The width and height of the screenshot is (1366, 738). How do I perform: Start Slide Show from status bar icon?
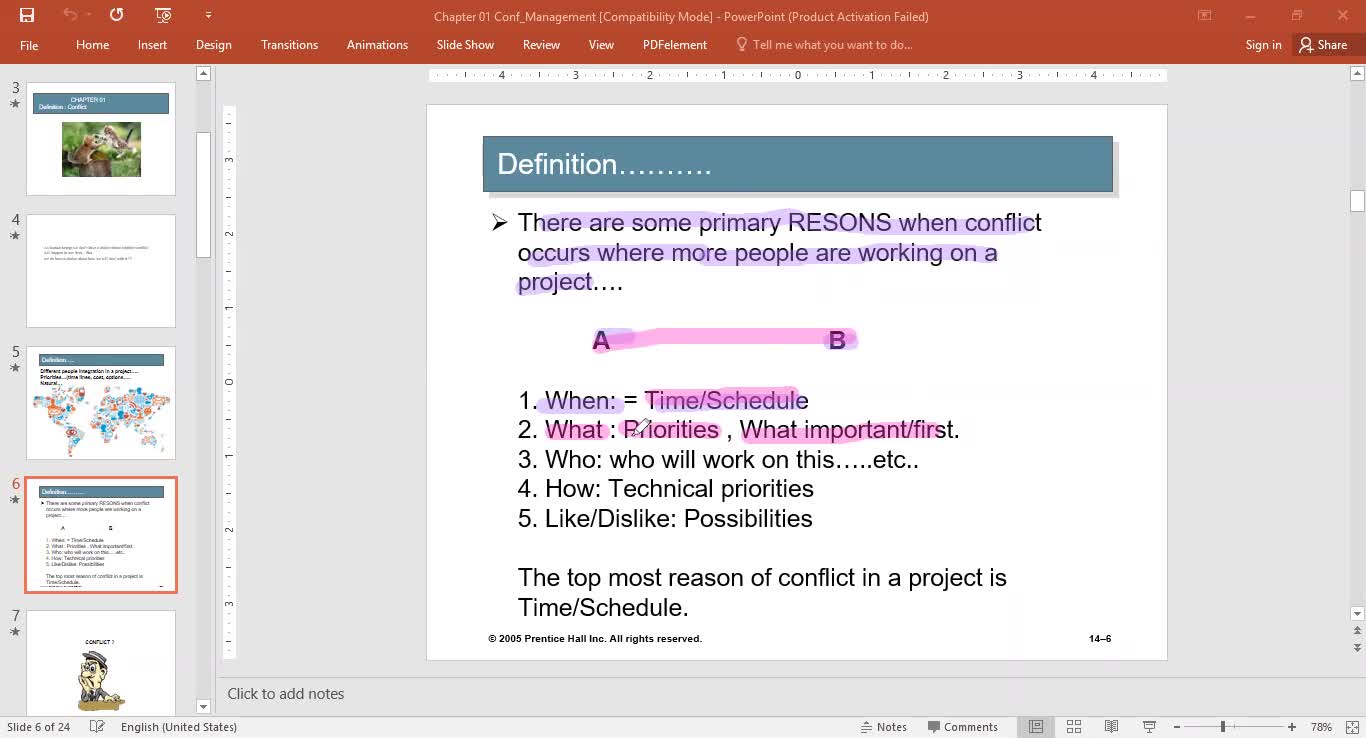[1149, 727]
